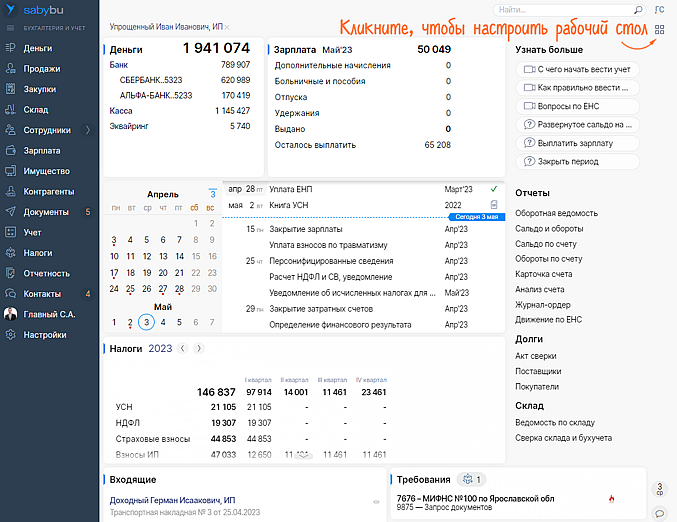Toggle the hamburger menu to collapse sidebar
The width and height of the screenshot is (677, 522).
point(10,28)
